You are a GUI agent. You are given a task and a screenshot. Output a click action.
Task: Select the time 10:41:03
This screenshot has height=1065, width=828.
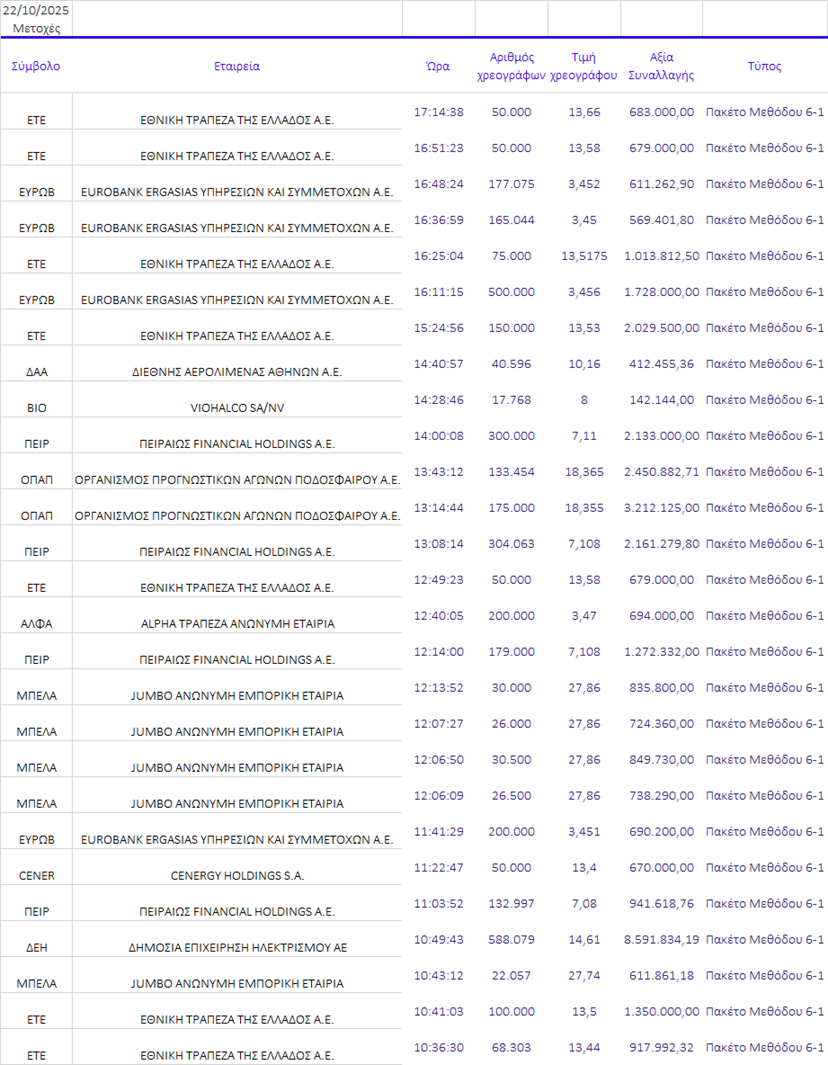coord(439,1012)
